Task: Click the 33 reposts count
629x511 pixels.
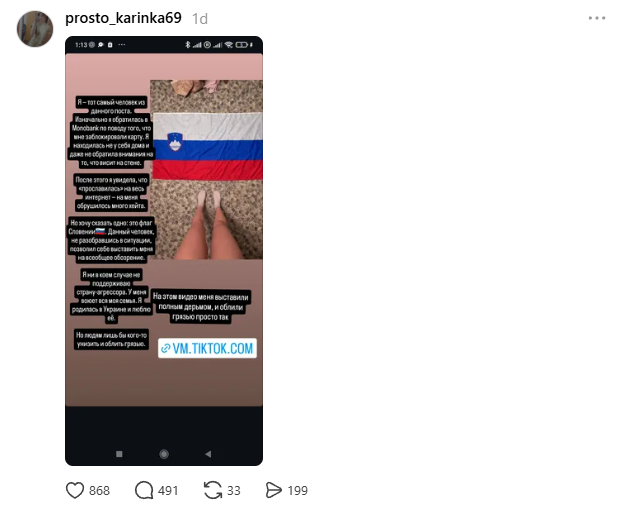Action: [x=233, y=491]
